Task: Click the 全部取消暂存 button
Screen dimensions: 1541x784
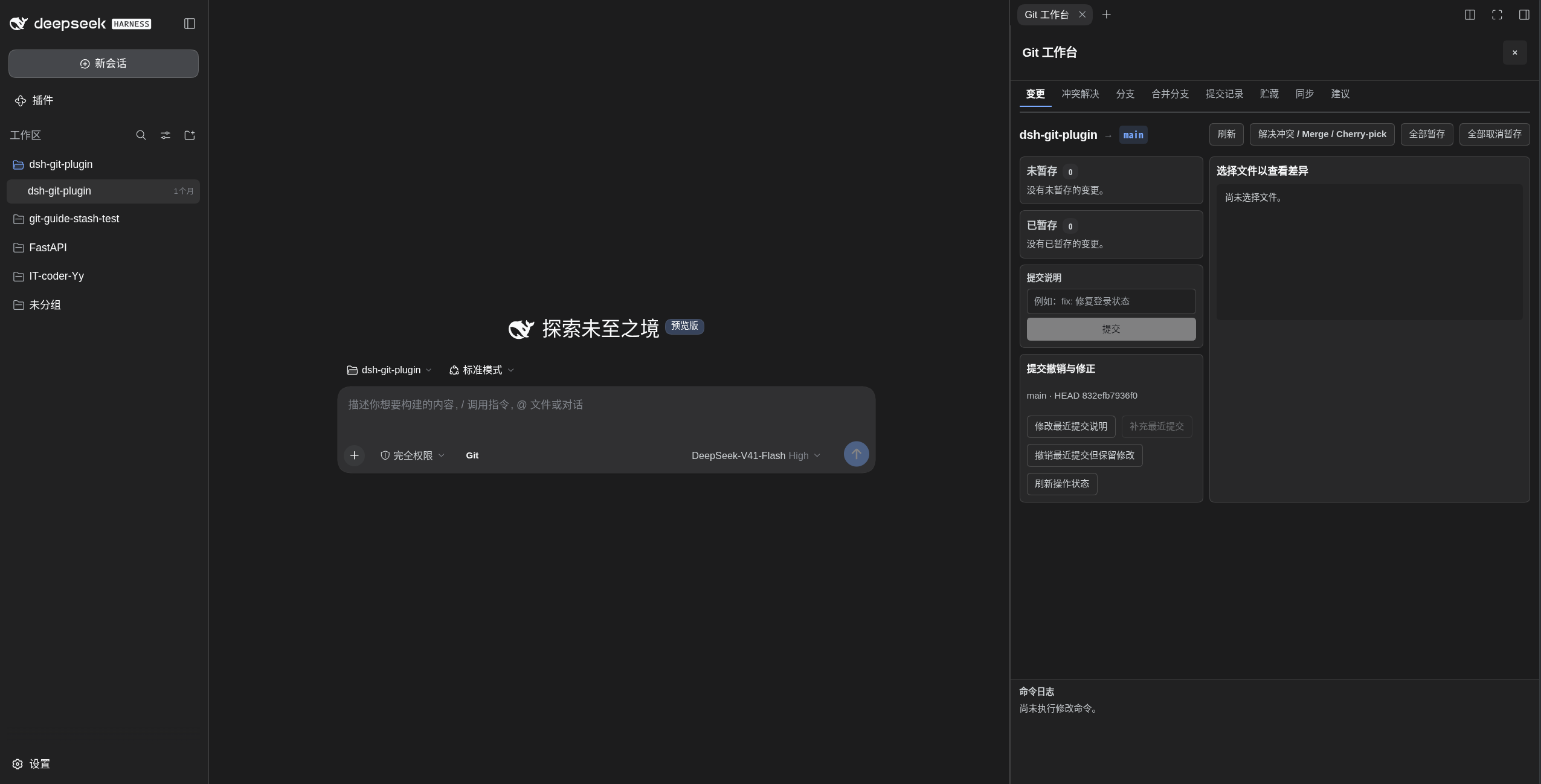Action: tap(1494, 134)
